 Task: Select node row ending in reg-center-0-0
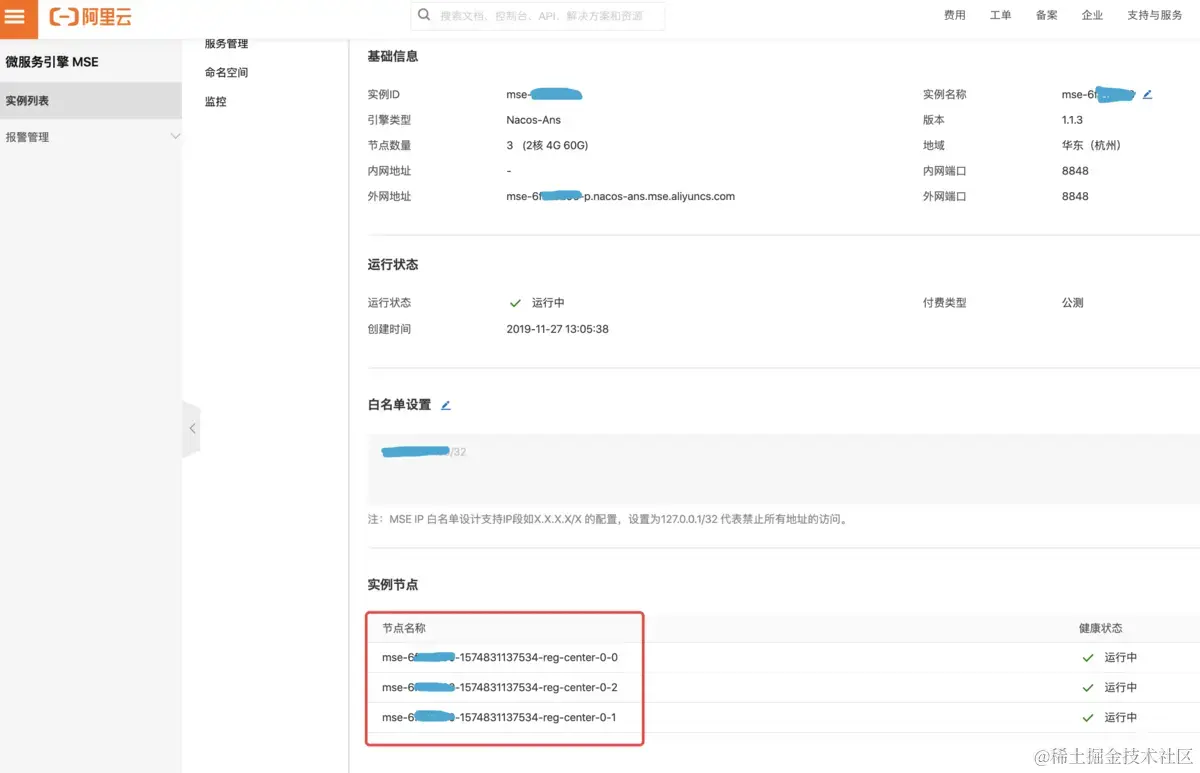tap(783, 658)
